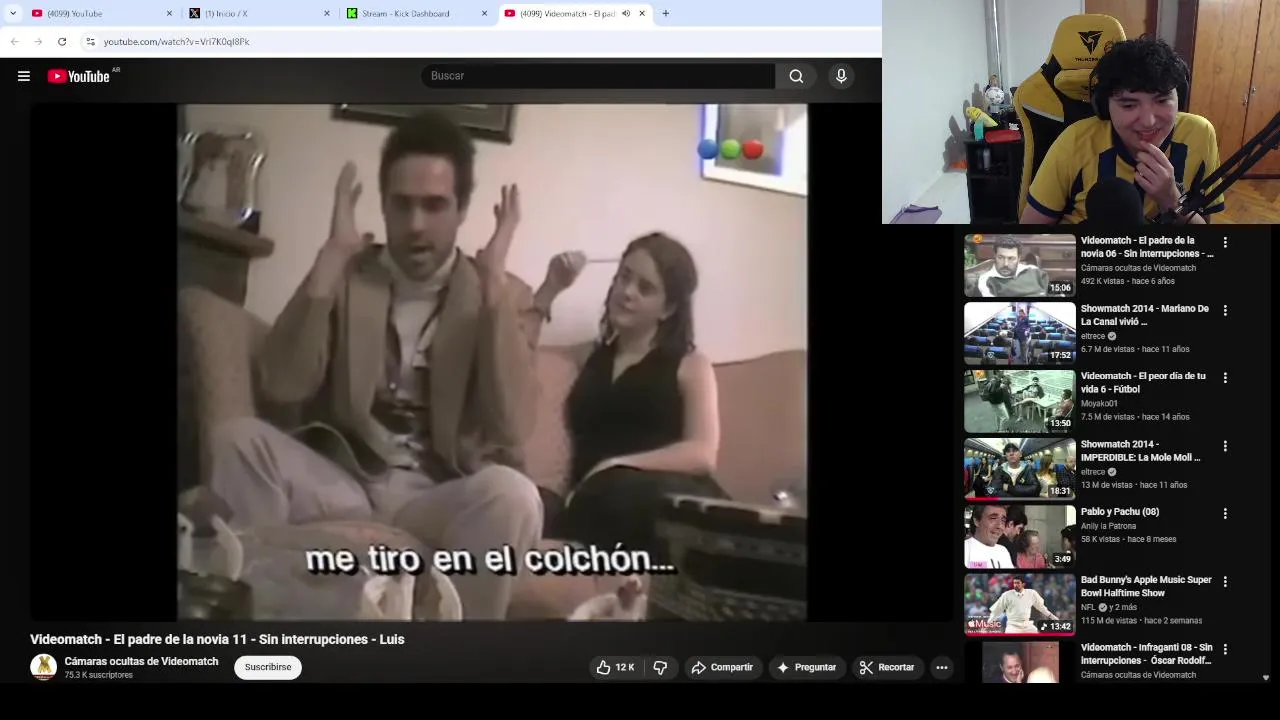Screen dimensions: 1280x720
Task: Open title Videomatch - El peor día de tu vida 6
Action: coord(1143,382)
